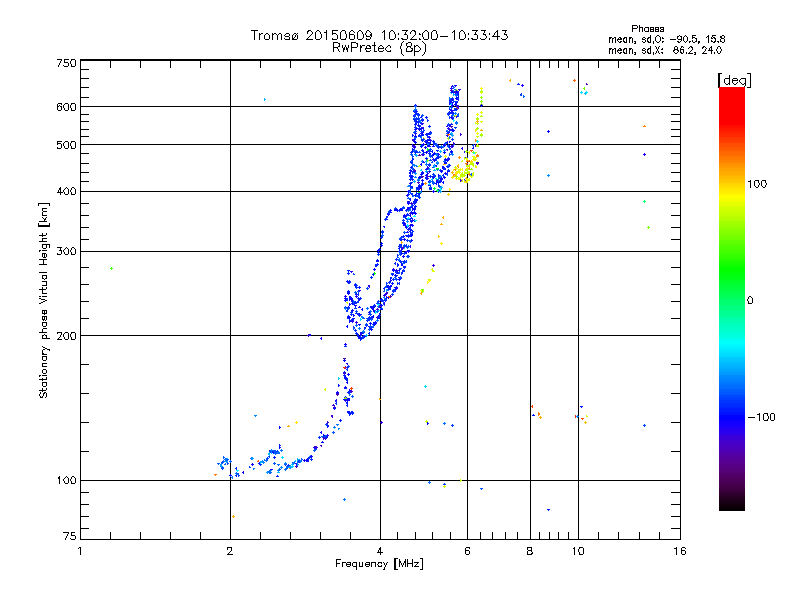Click the y-axis tick label '100' beside the plot
This screenshot has width=800, height=600.
tap(67, 480)
